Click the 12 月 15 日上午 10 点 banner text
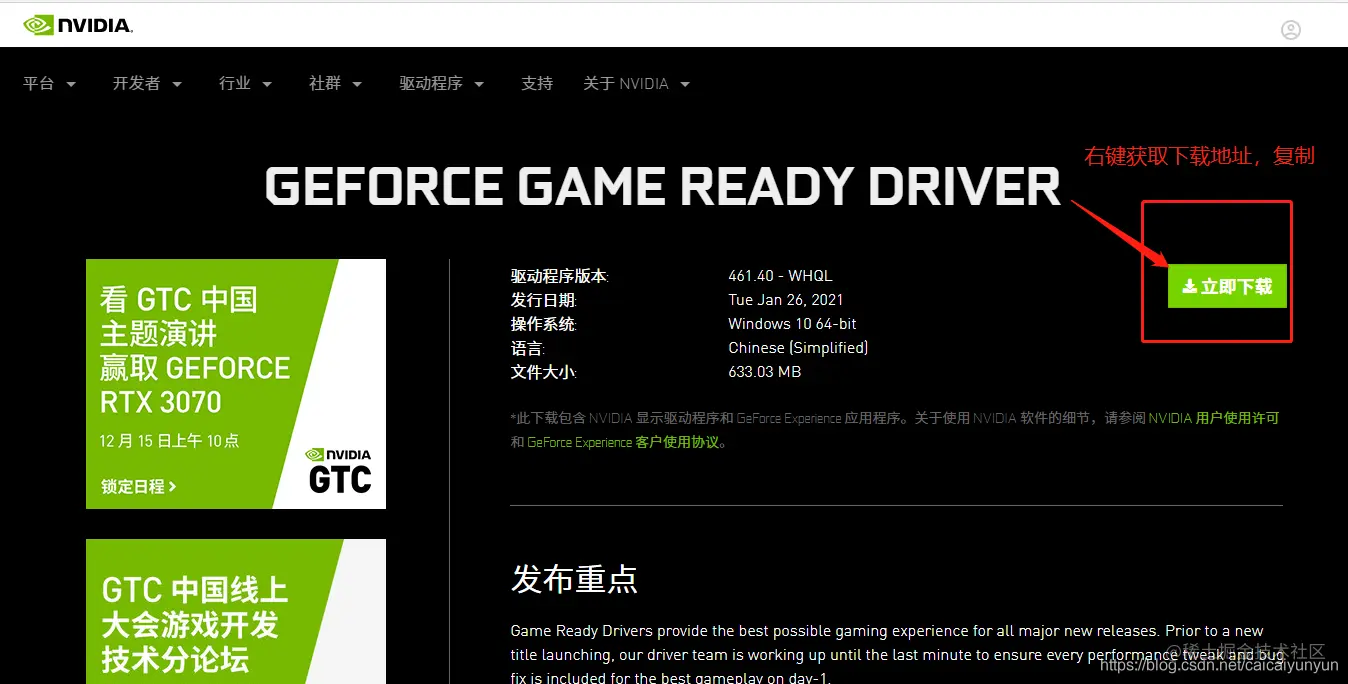Image resolution: width=1348 pixels, height=684 pixels. click(x=169, y=441)
